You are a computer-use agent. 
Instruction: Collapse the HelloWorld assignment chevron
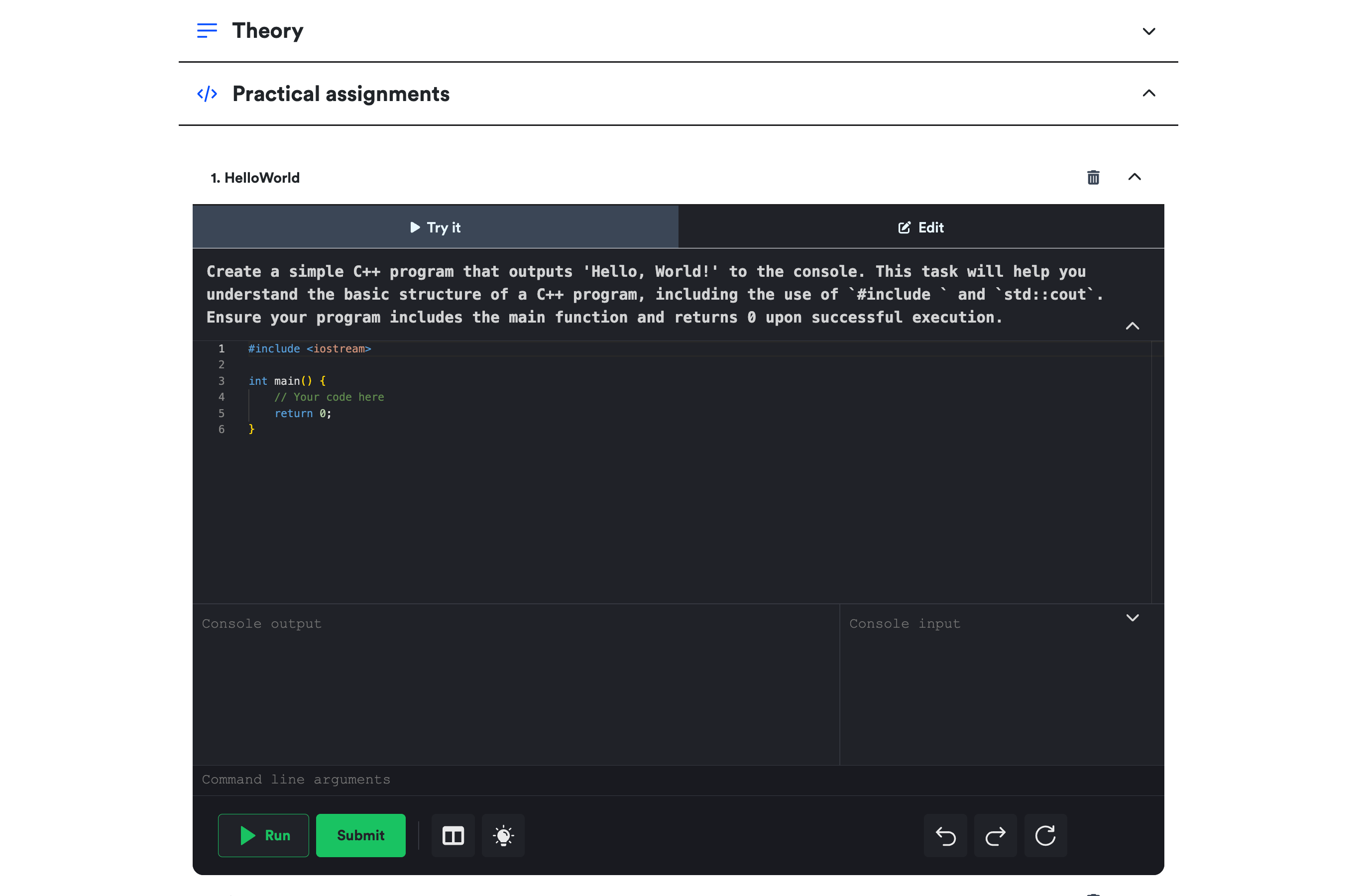coord(1134,177)
